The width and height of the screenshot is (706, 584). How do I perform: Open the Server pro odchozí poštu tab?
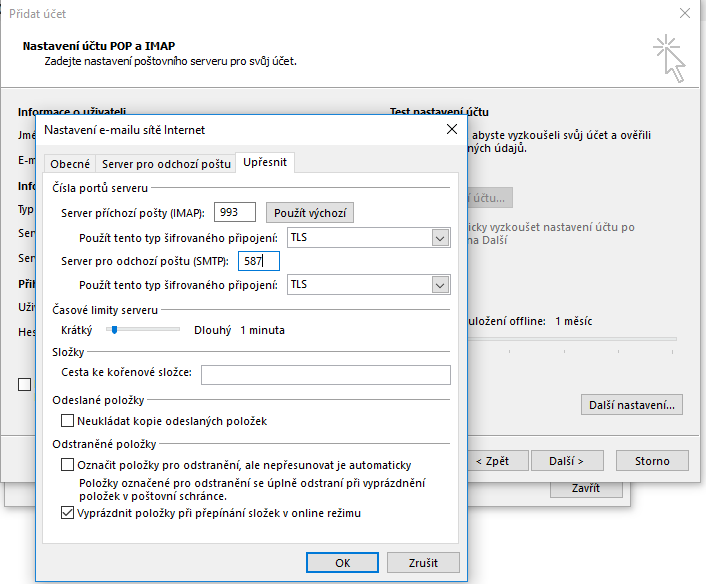166,164
